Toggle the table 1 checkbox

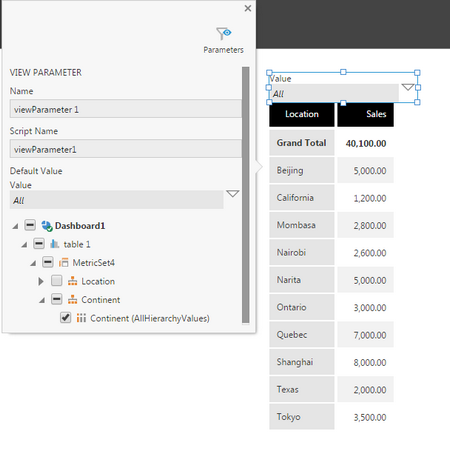(39, 244)
